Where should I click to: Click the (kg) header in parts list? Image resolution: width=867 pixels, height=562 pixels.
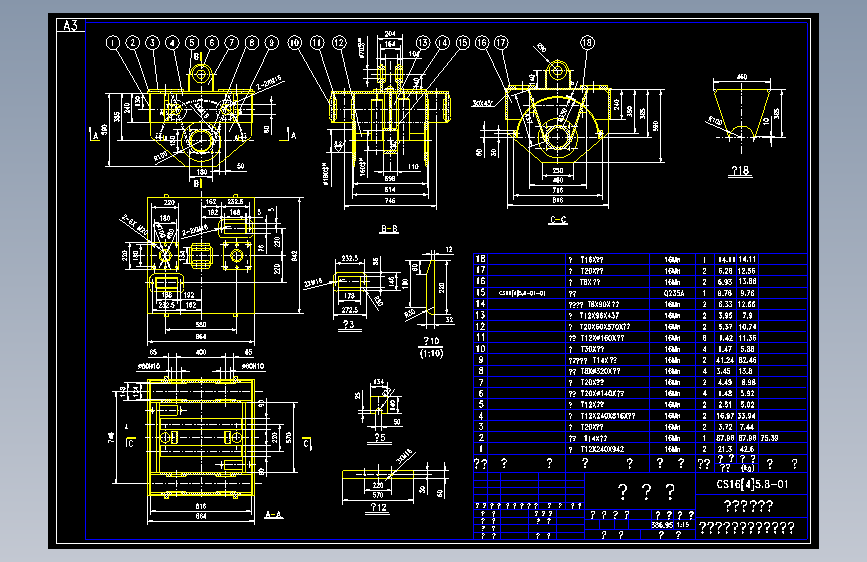click(747, 468)
